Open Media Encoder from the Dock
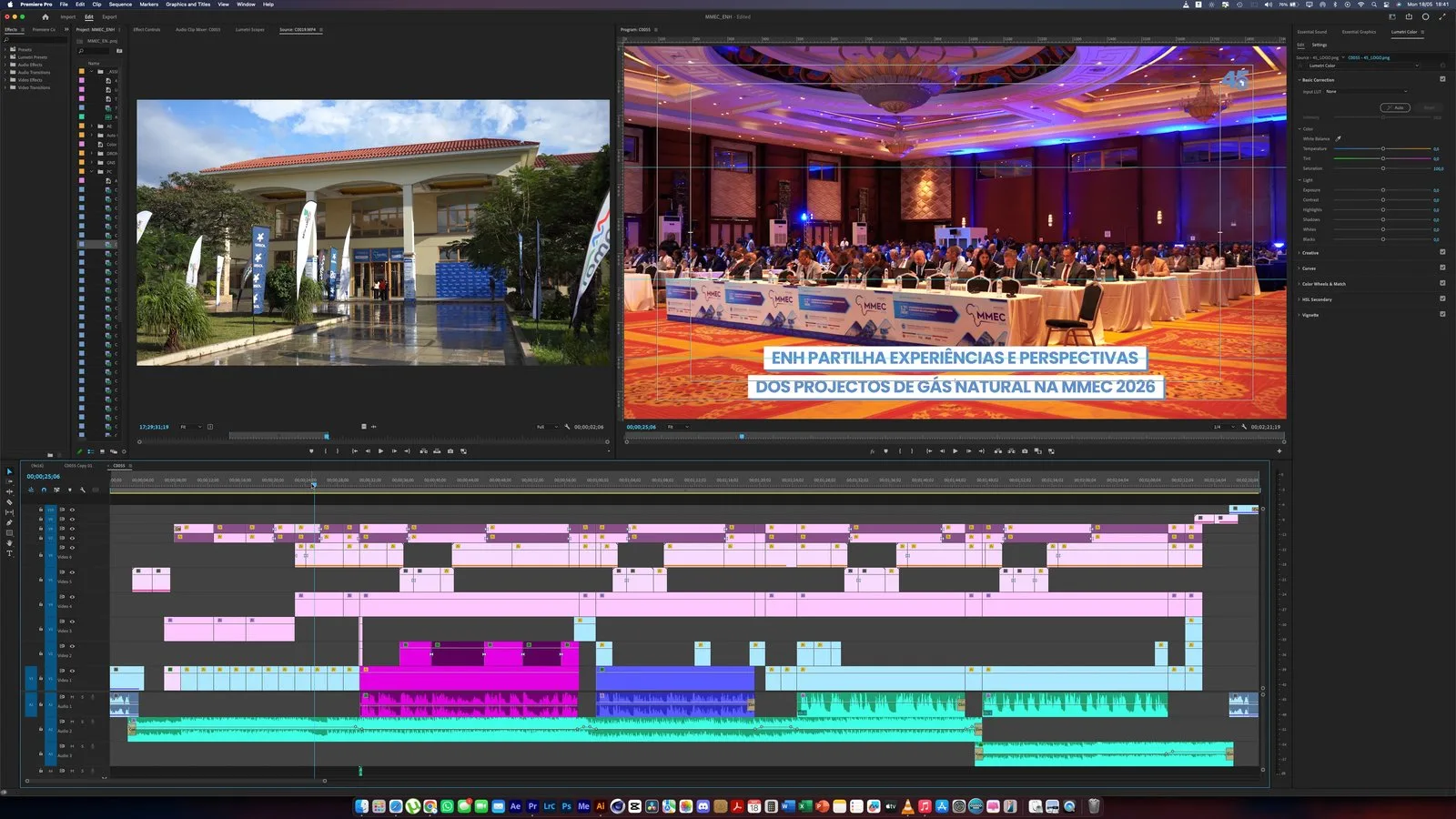The height and width of the screenshot is (819, 1456). point(583,806)
